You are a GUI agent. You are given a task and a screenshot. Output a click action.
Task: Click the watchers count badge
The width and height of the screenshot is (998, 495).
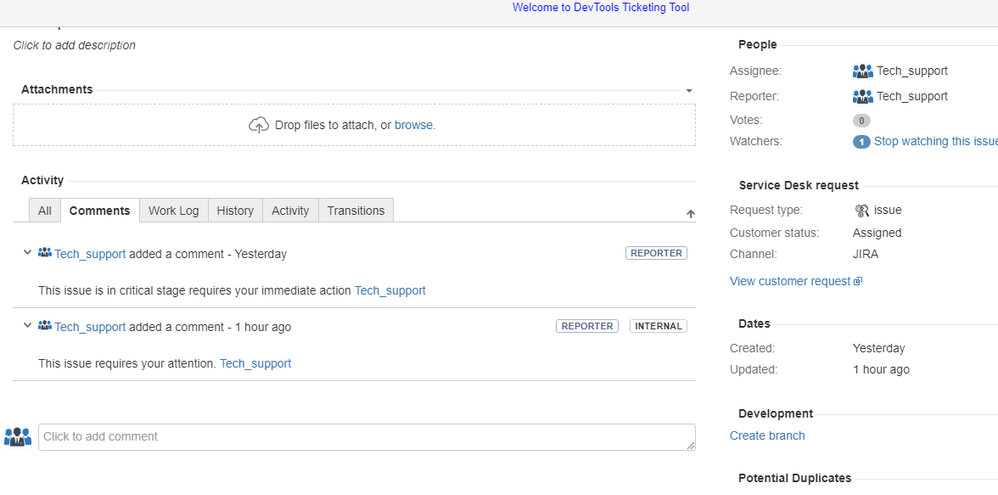(861, 142)
